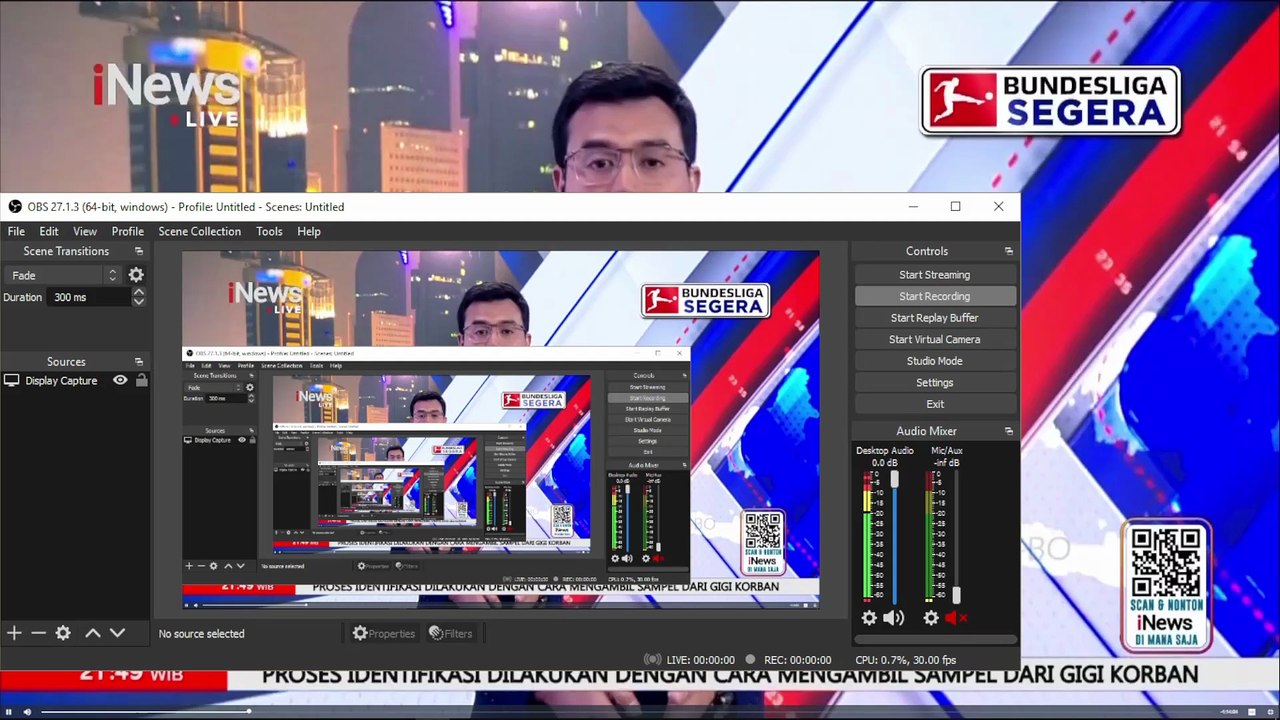Click Start Streaming button

[934, 275]
